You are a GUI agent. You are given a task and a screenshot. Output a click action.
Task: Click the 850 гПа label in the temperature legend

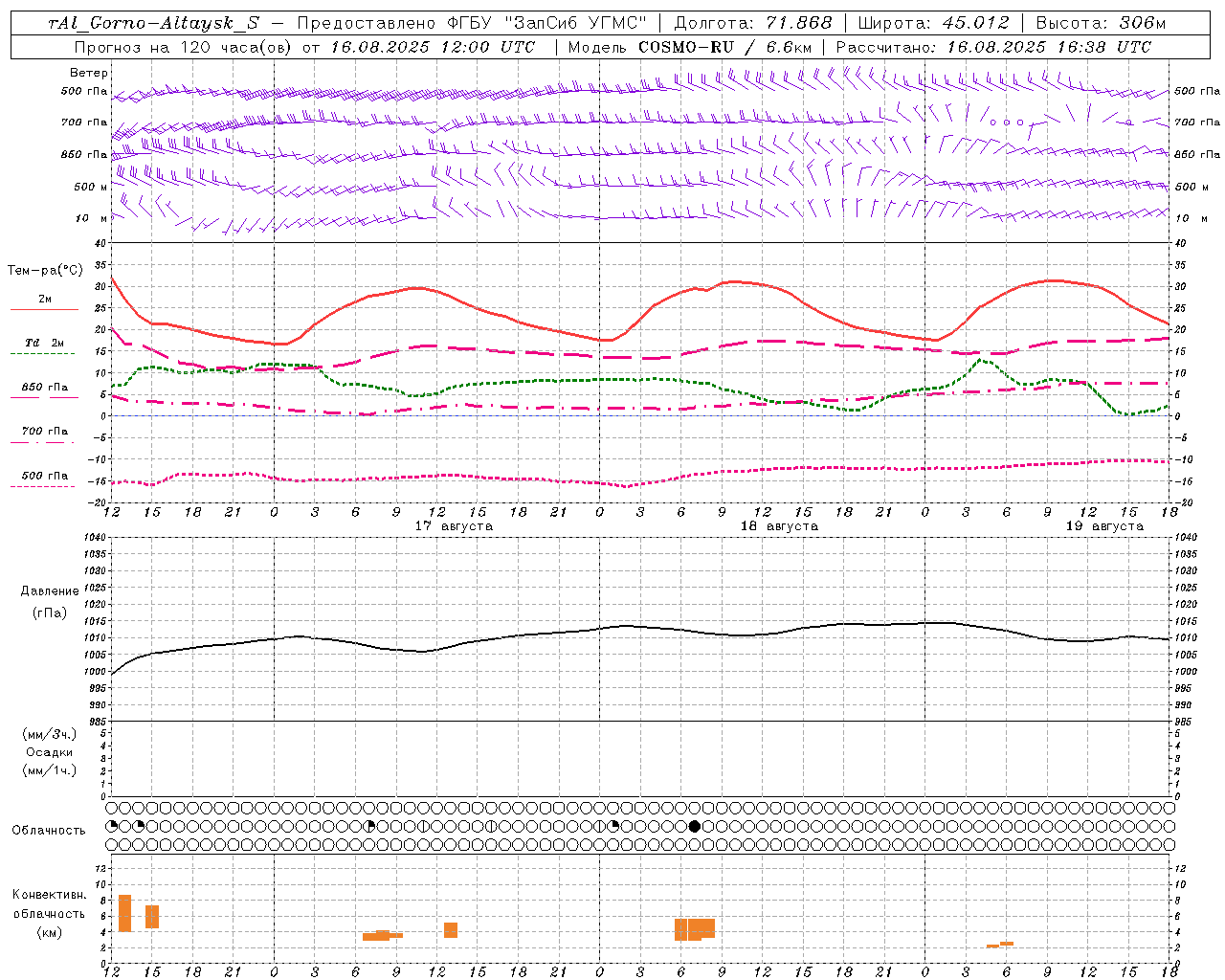[45, 388]
